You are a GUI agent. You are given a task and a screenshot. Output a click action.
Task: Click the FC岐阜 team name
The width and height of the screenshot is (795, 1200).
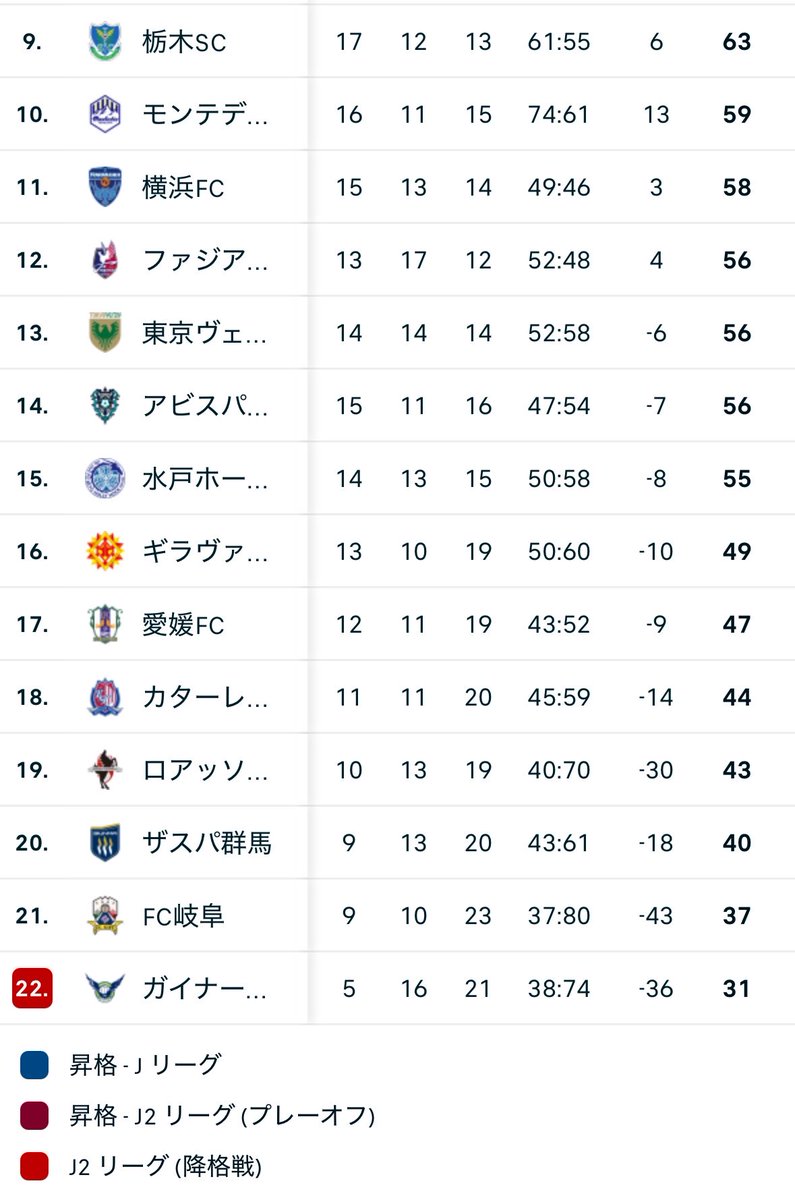(183, 916)
